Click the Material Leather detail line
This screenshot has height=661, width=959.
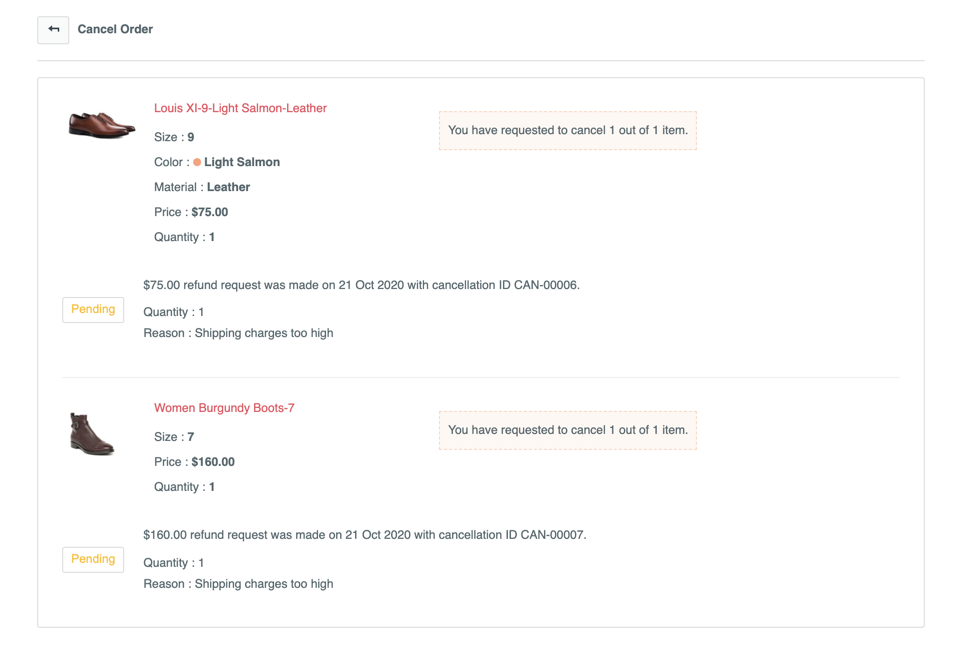[x=202, y=187]
